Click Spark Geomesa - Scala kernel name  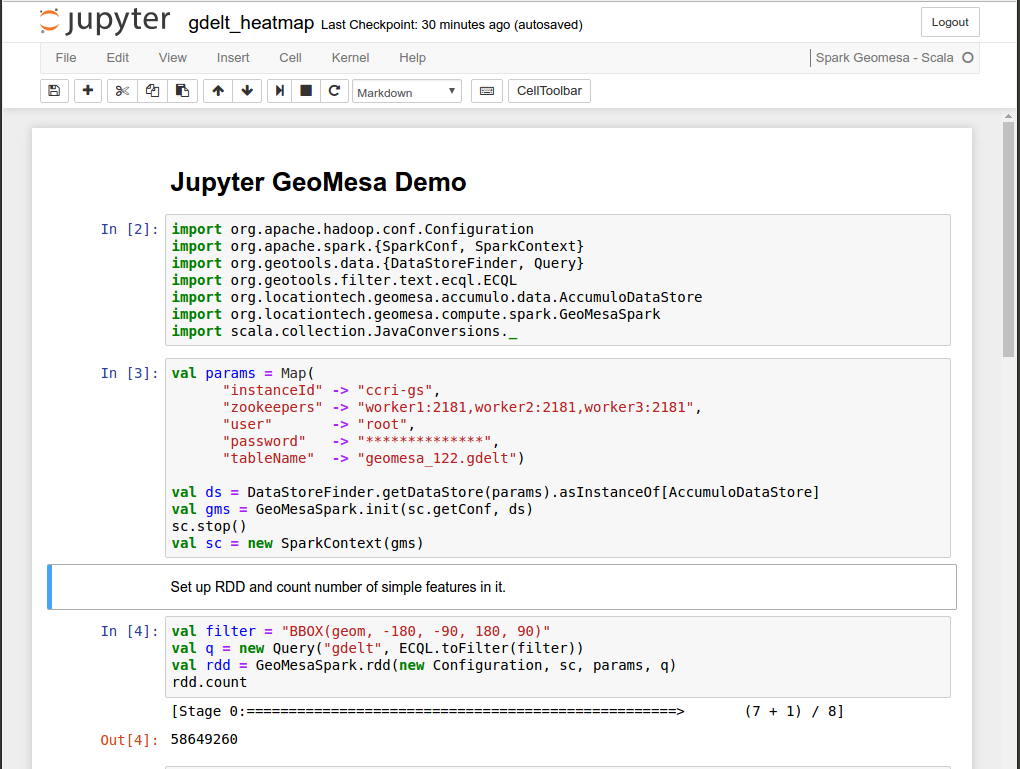tap(884, 58)
